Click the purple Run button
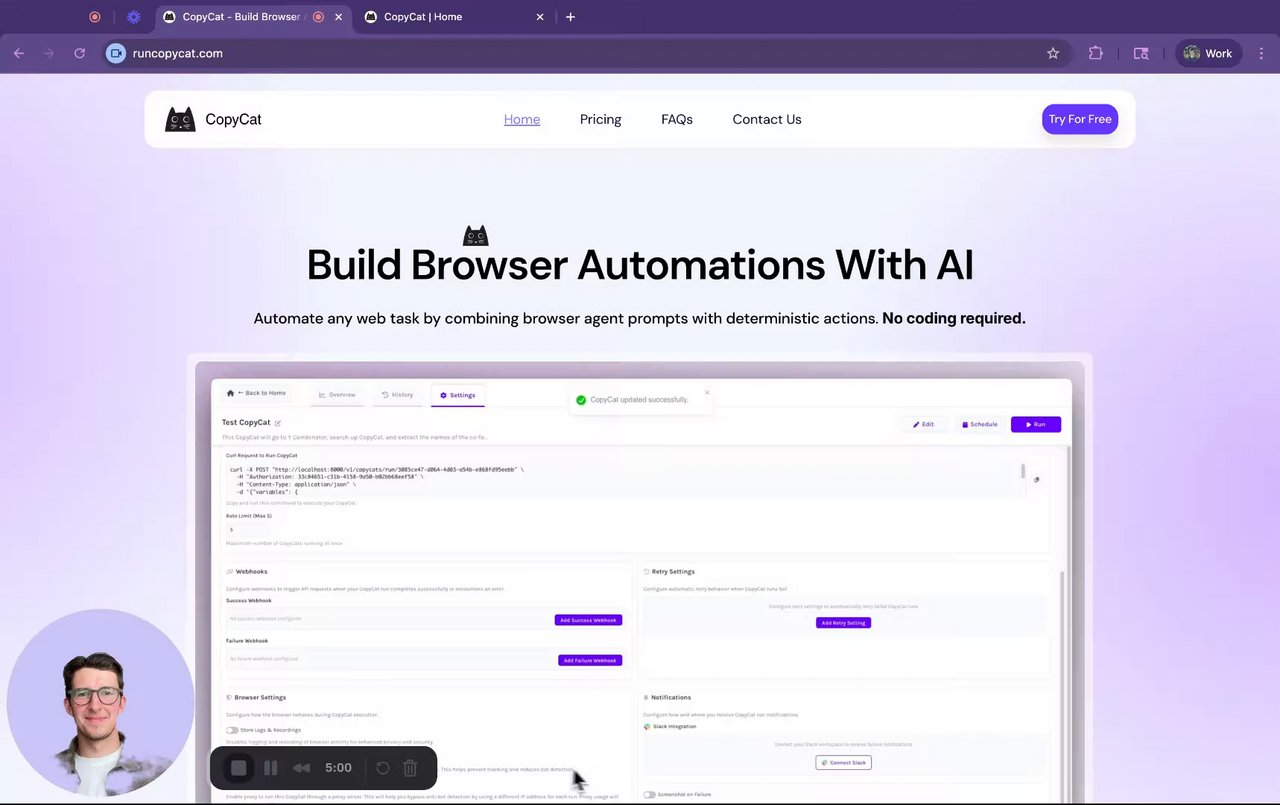This screenshot has height=805, width=1280. pyautogui.click(x=1036, y=424)
